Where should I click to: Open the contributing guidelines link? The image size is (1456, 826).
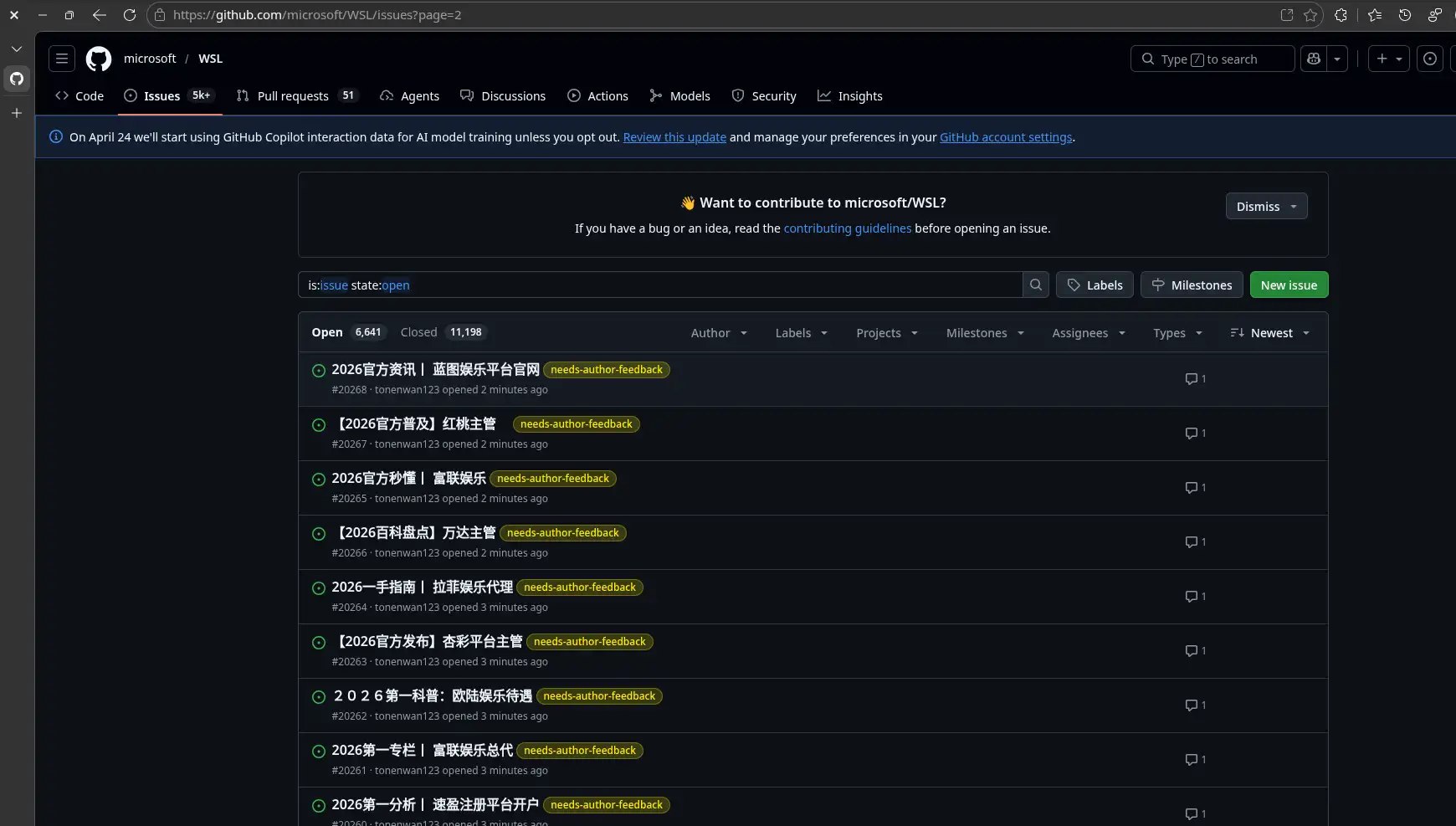click(x=848, y=228)
